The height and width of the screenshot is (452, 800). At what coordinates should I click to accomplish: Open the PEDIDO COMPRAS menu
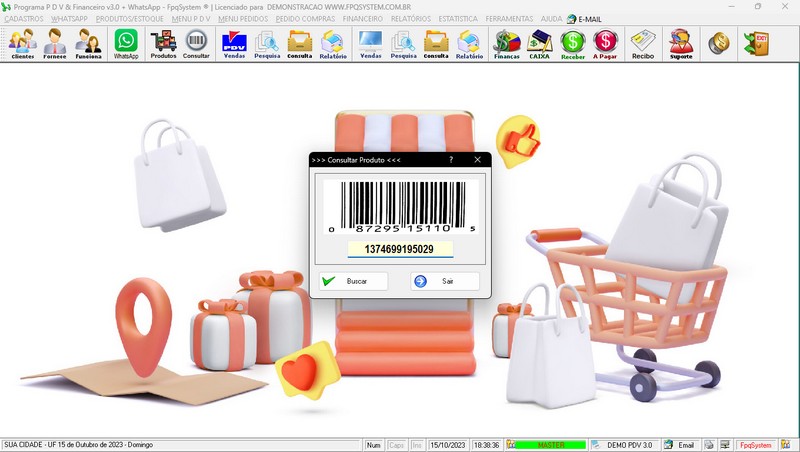coord(305,19)
